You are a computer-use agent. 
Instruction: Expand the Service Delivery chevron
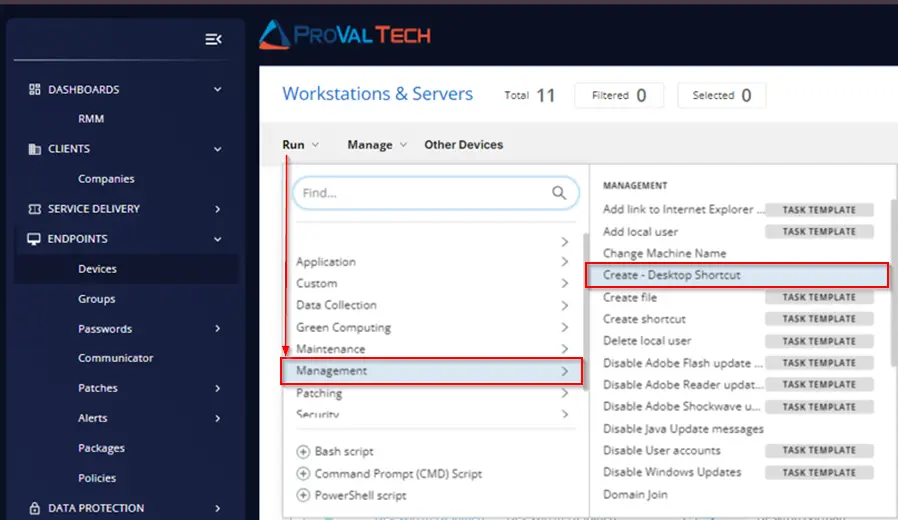point(218,209)
